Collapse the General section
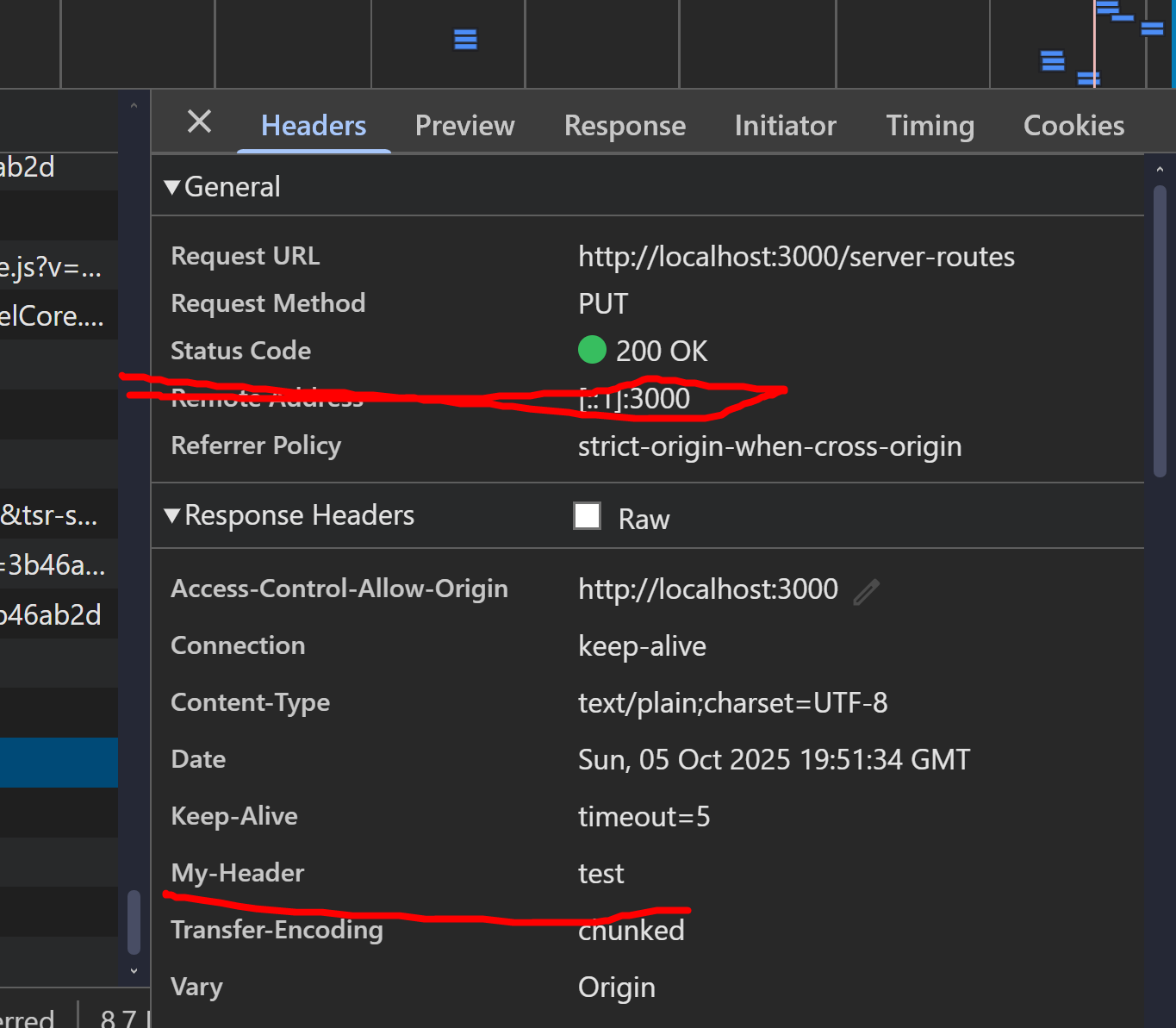The width and height of the screenshot is (1176, 1028). tap(172, 187)
